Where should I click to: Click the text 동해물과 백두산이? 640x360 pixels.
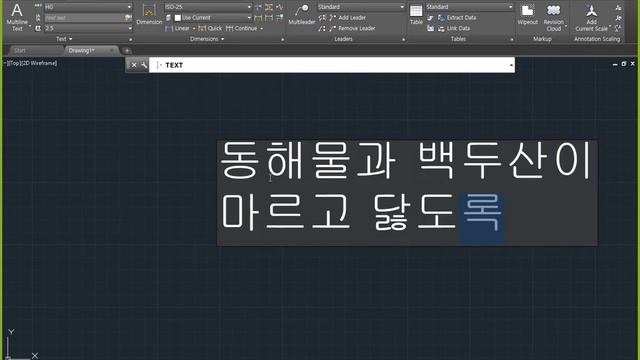click(406, 161)
